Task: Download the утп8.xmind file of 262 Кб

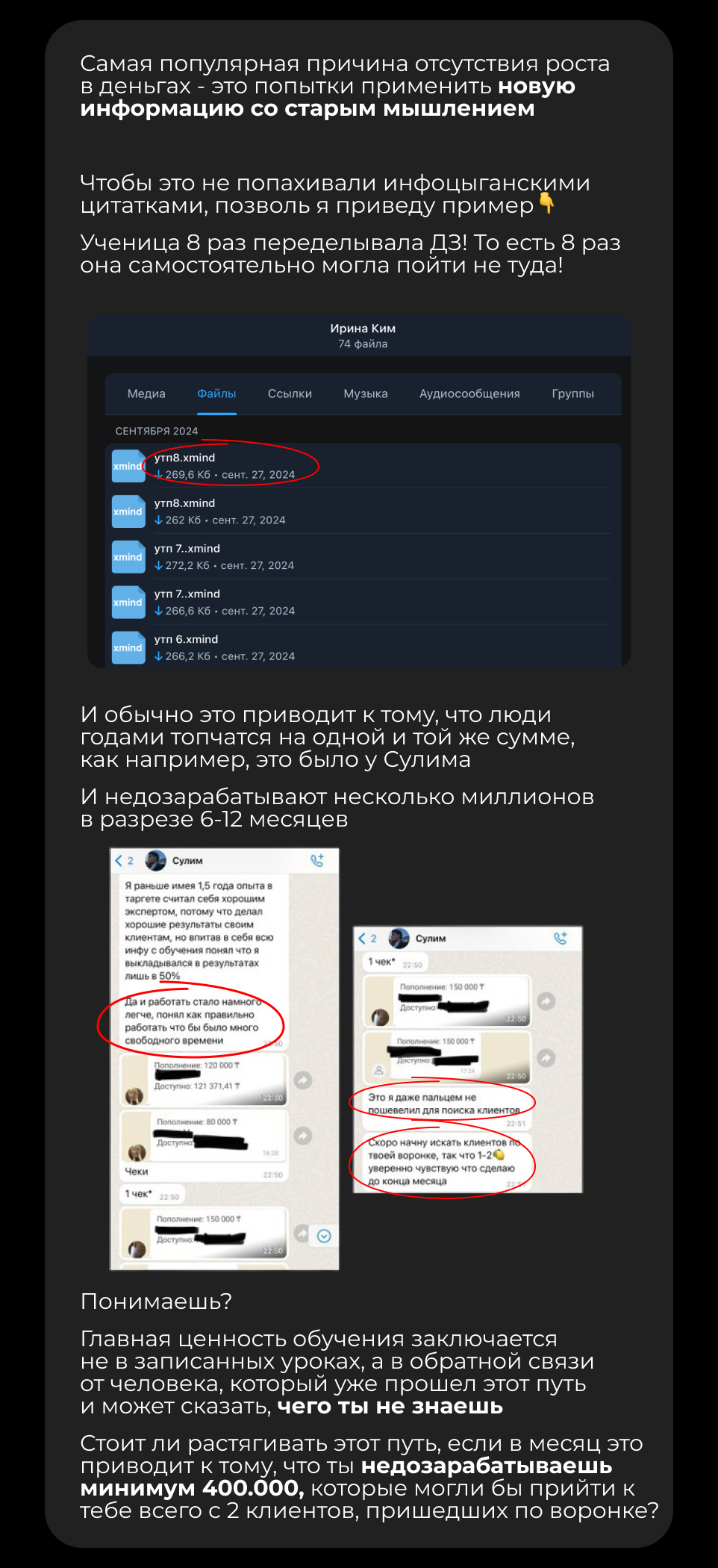Action: click(x=158, y=520)
